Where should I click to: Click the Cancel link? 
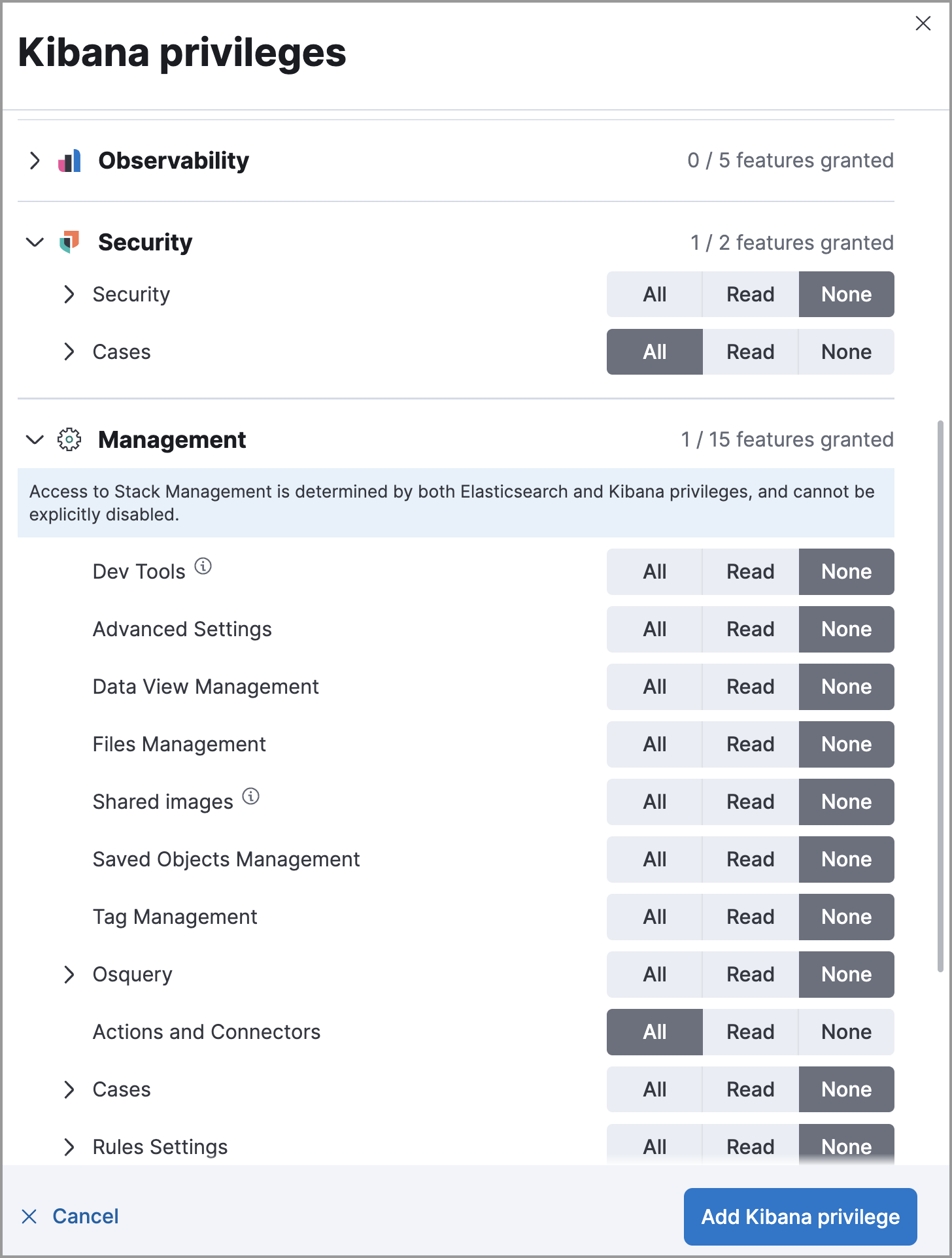coord(86,1216)
